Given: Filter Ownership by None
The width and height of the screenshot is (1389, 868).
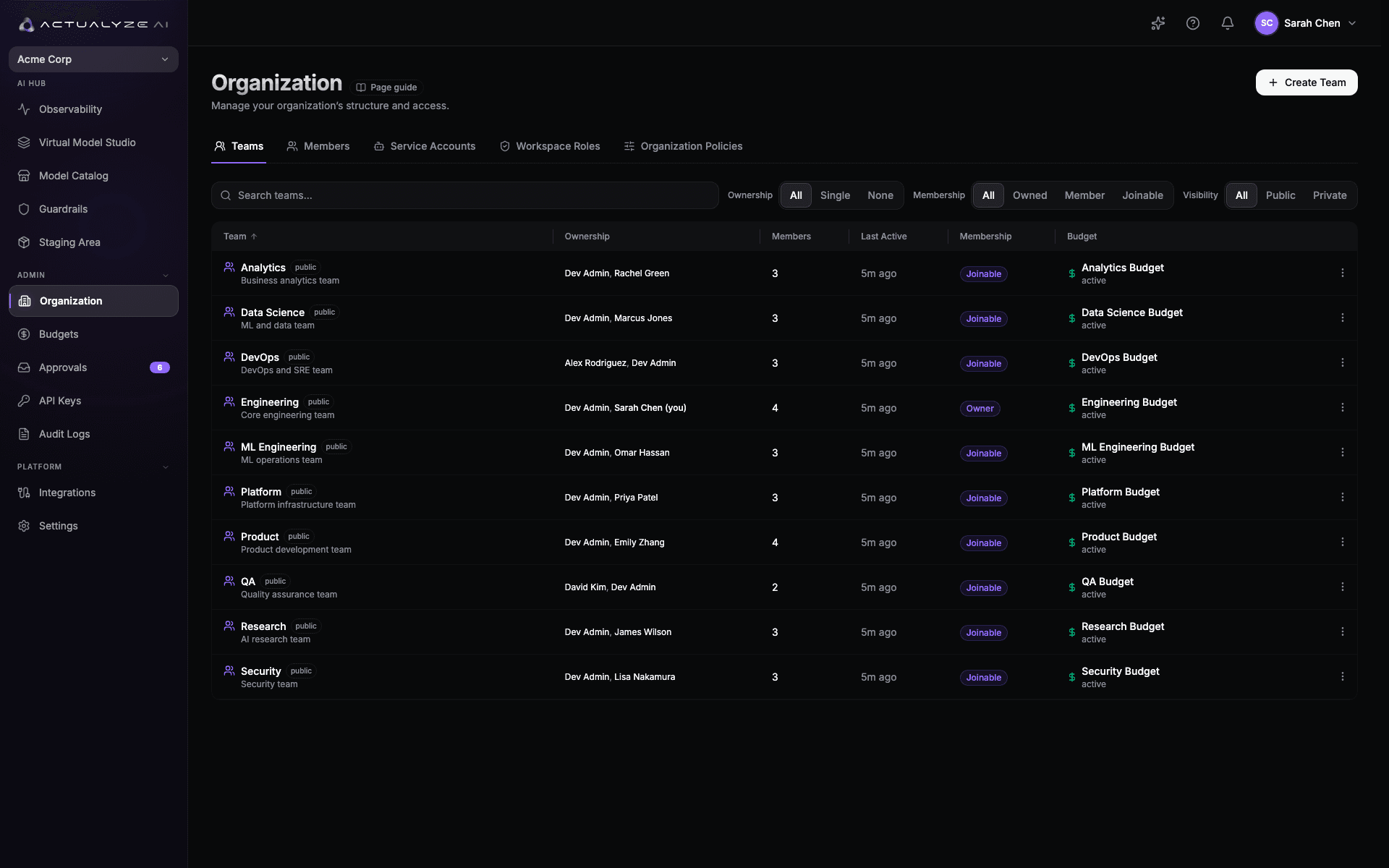Looking at the screenshot, I should pos(880,195).
